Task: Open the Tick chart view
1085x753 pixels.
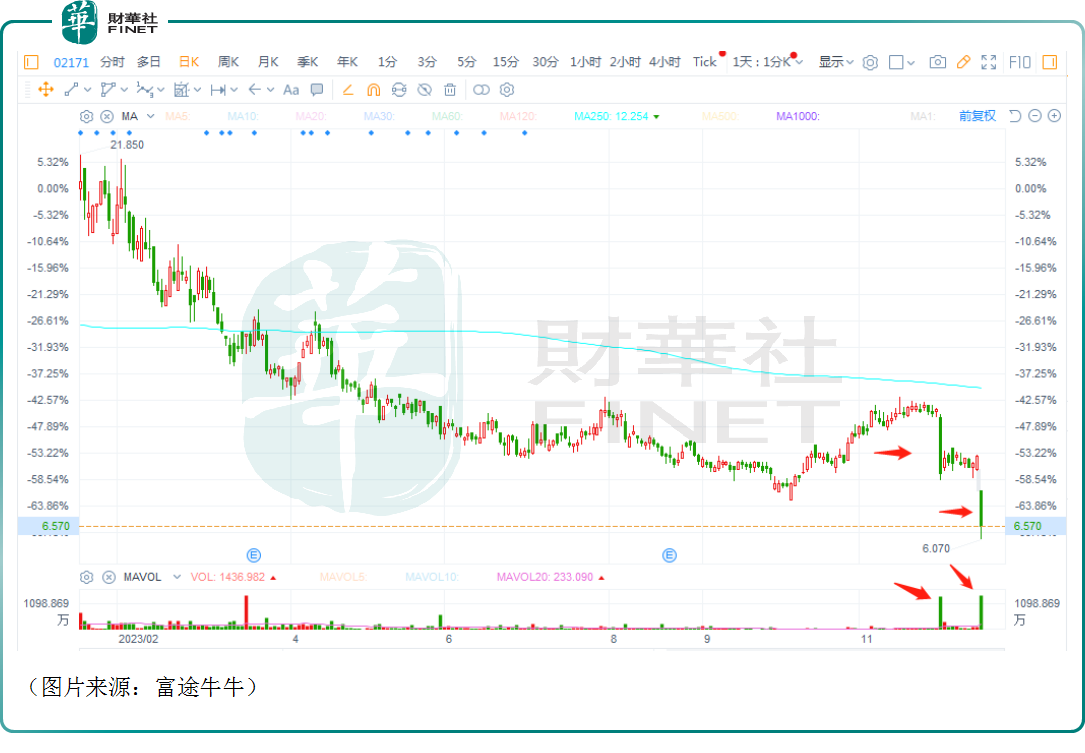Action: pos(705,62)
